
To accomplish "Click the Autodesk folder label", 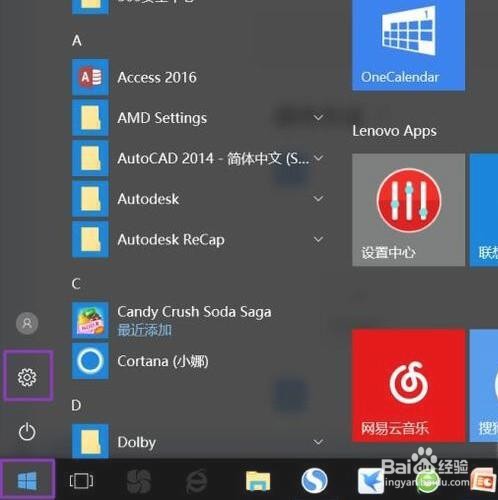I will point(148,199).
